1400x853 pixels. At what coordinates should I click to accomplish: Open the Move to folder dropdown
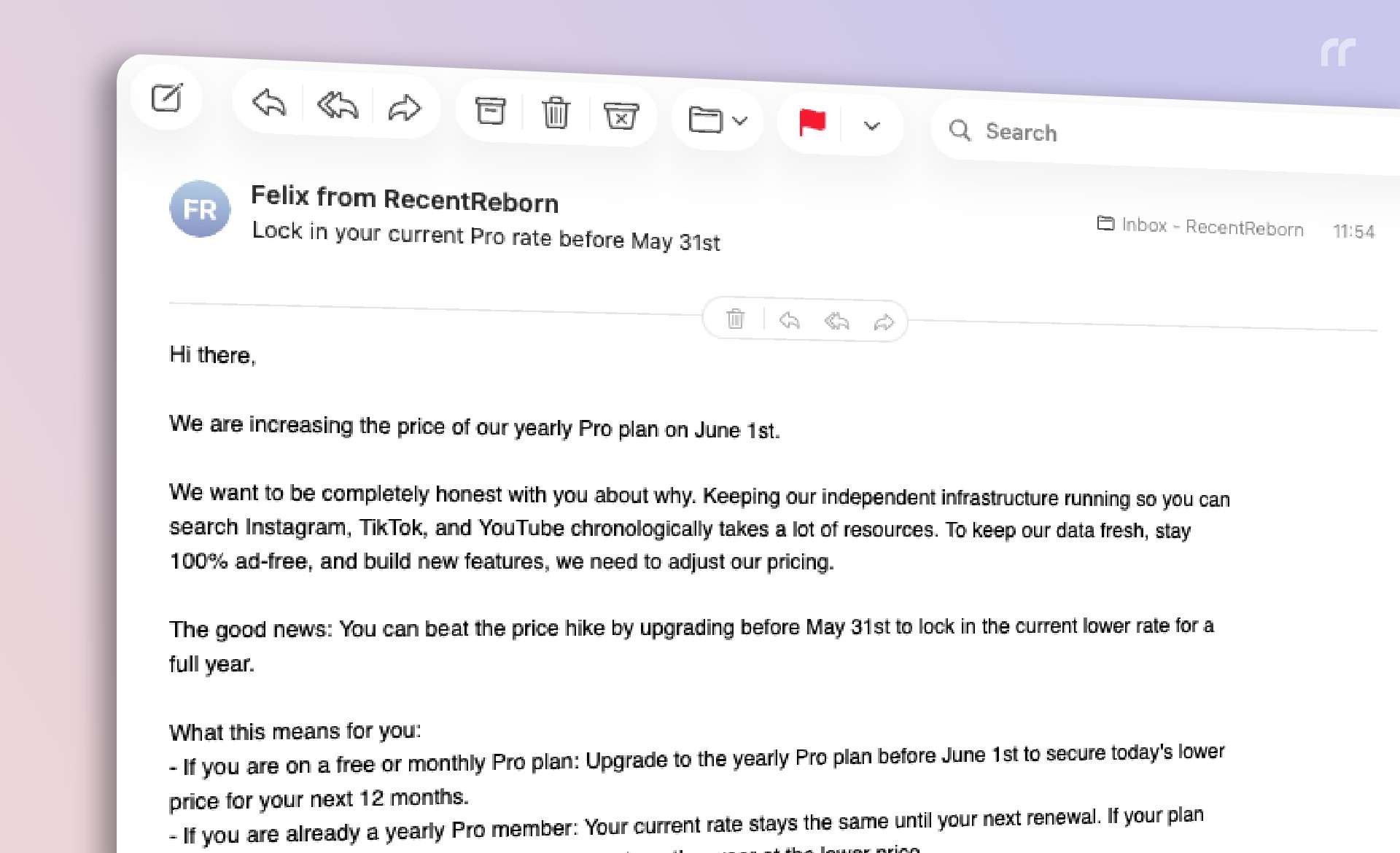717,120
